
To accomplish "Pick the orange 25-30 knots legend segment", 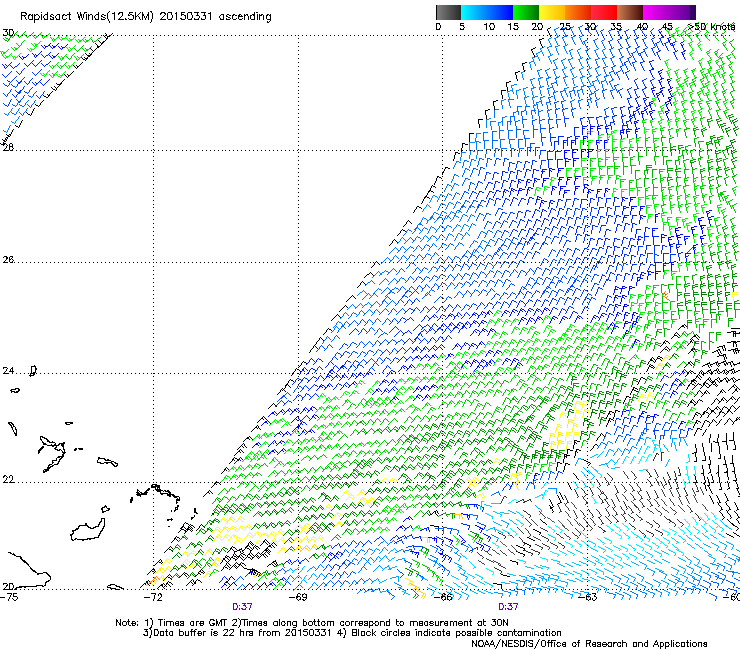I will 578,12.
